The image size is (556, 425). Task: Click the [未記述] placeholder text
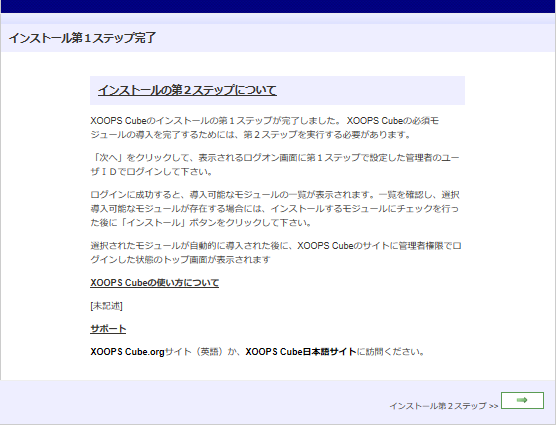(x=106, y=306)
